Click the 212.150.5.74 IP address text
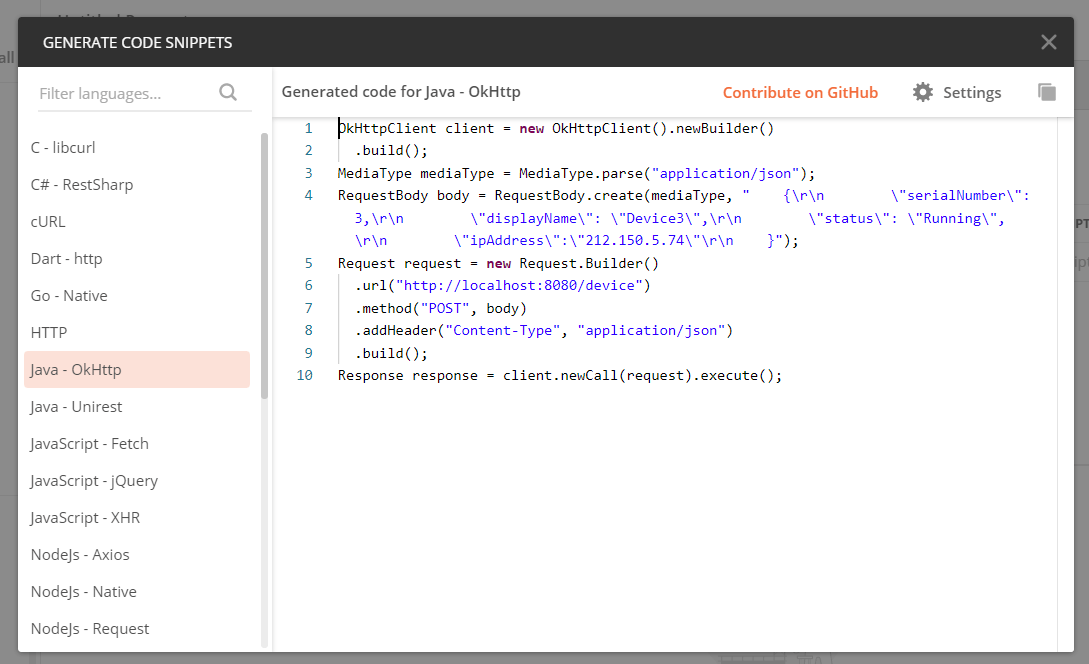The image size is (1089, 664). click(x=635, y=241)
